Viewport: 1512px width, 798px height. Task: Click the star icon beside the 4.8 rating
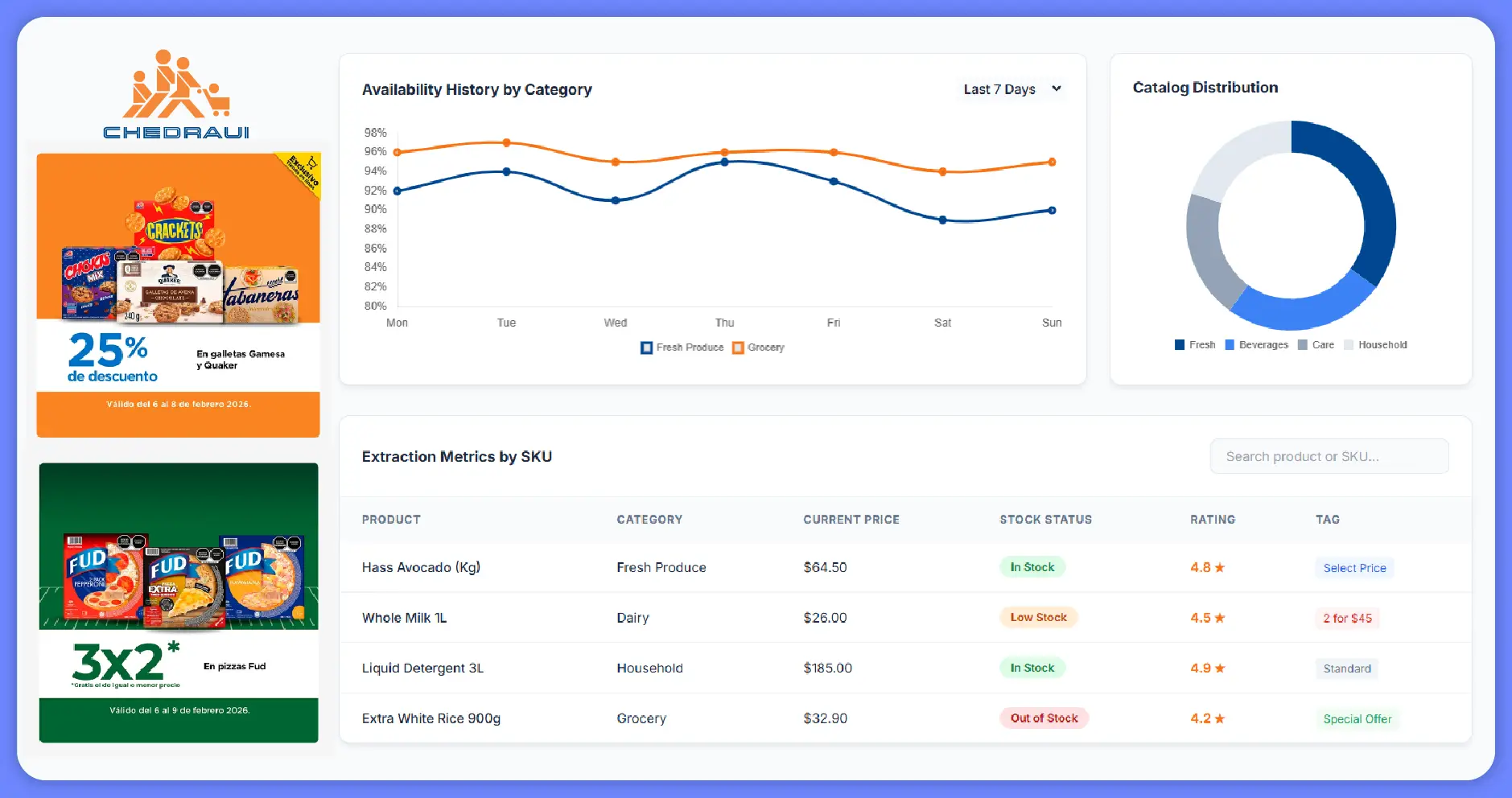tap(1219, 568)
